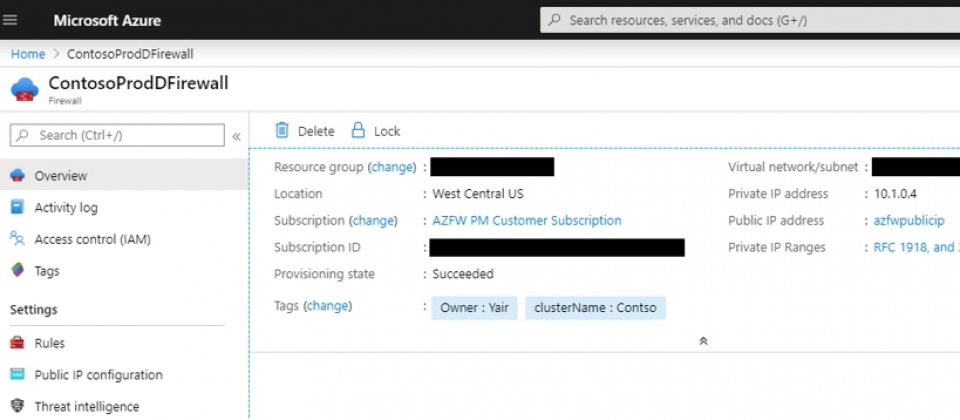Select the 10.1.0.4 private IP value
The width and height of the screenshot is (960, 420).
[x=895, y=194]
